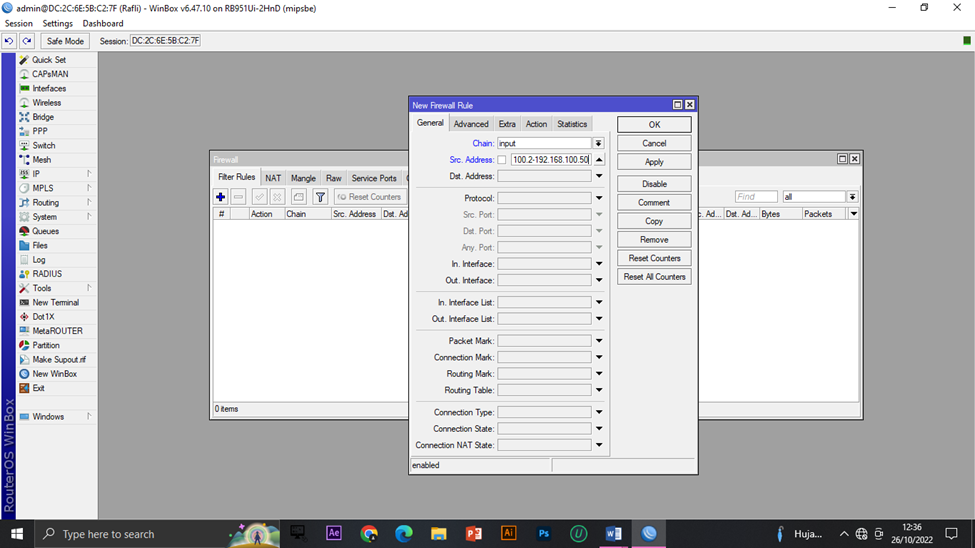Click Comment button in rule dialog
The image size is (975, 548).
tap(654, 203)
